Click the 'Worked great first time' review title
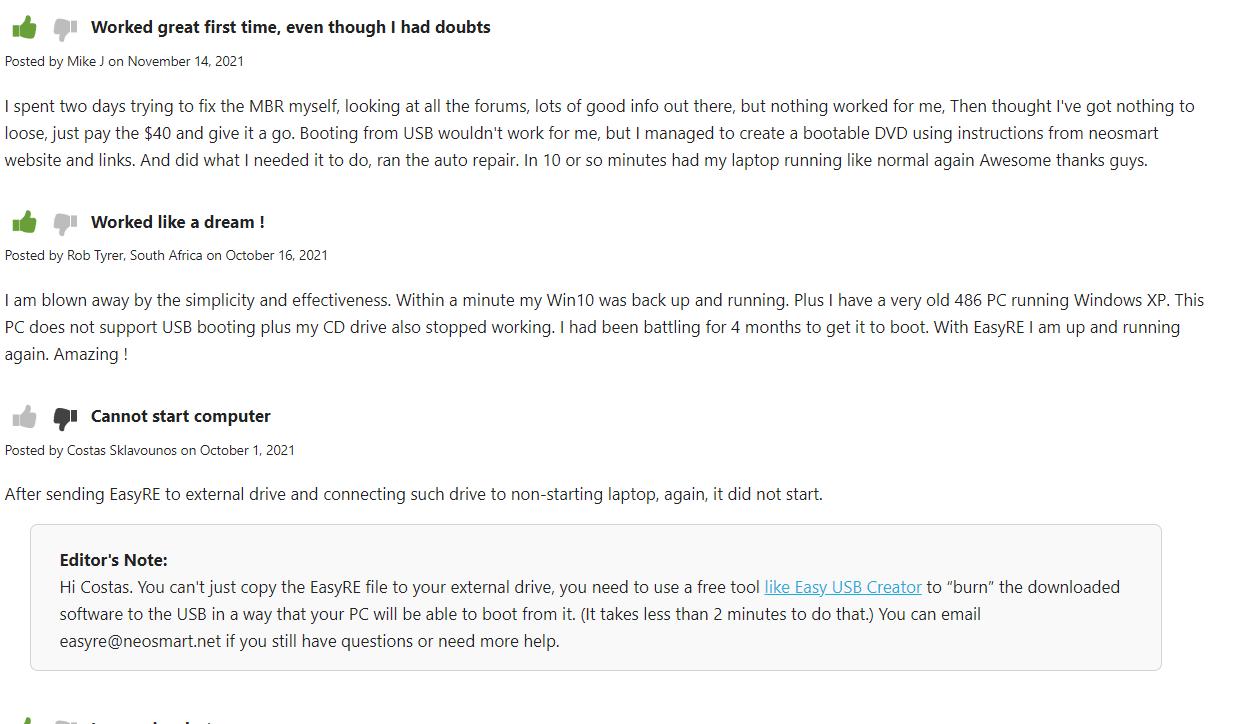The image size is (1248, 724). tap(290, 27)
